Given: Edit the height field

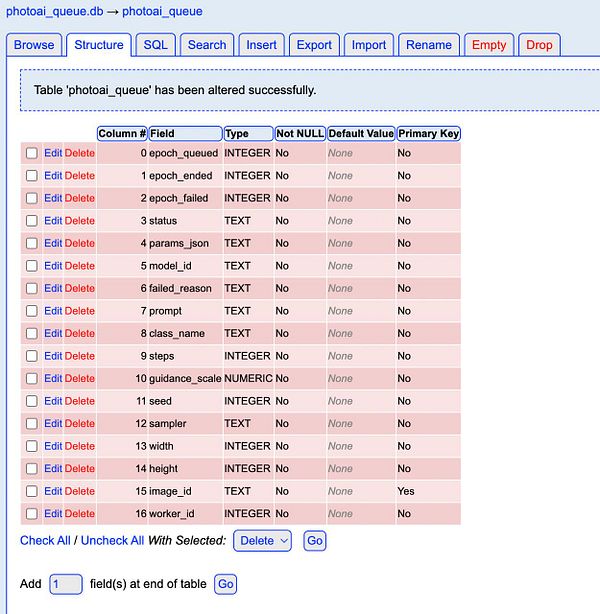Looking at the screenshot, I should [x=53, y=469].
